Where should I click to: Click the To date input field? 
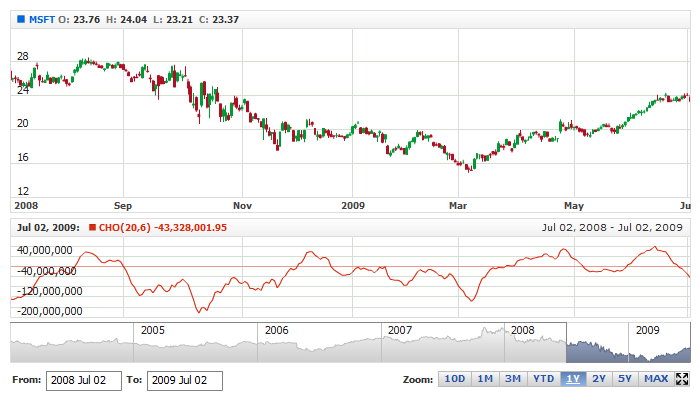click(184, 381)
